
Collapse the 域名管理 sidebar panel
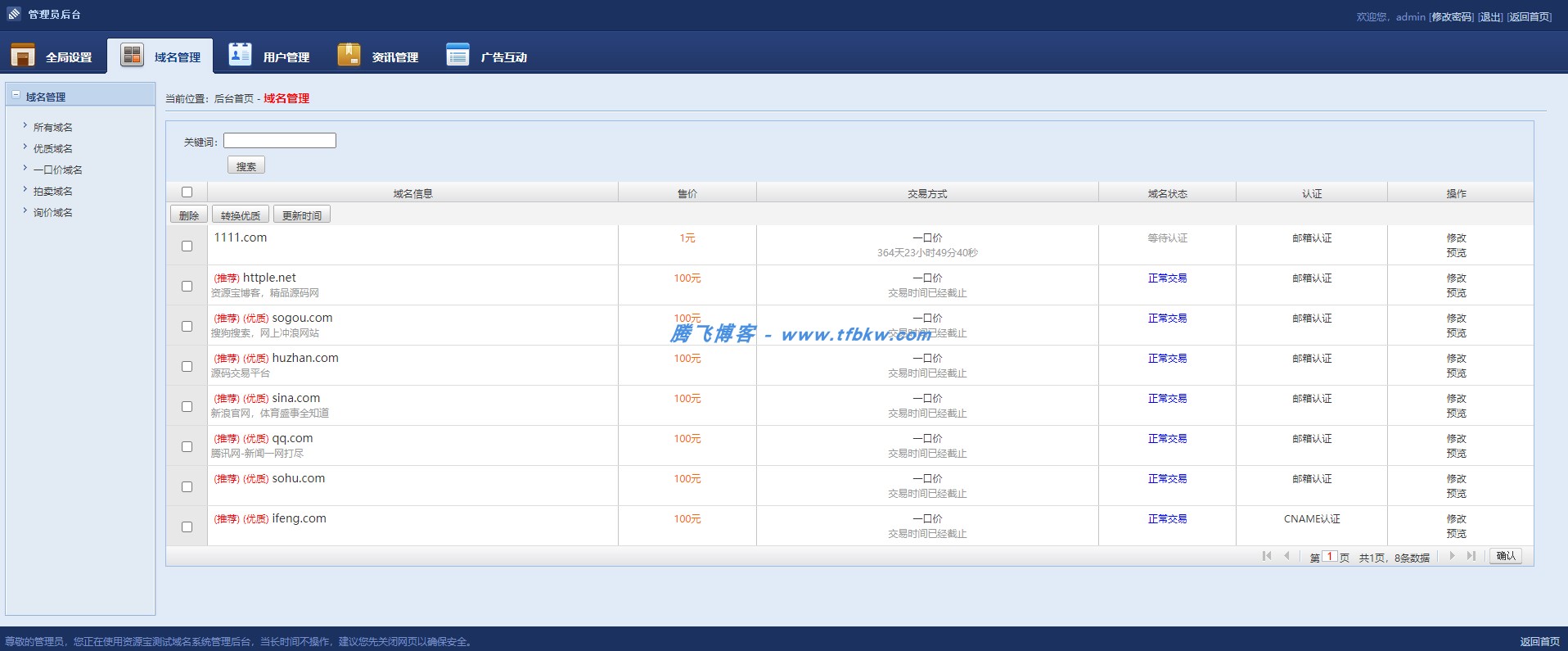(16, 95)
